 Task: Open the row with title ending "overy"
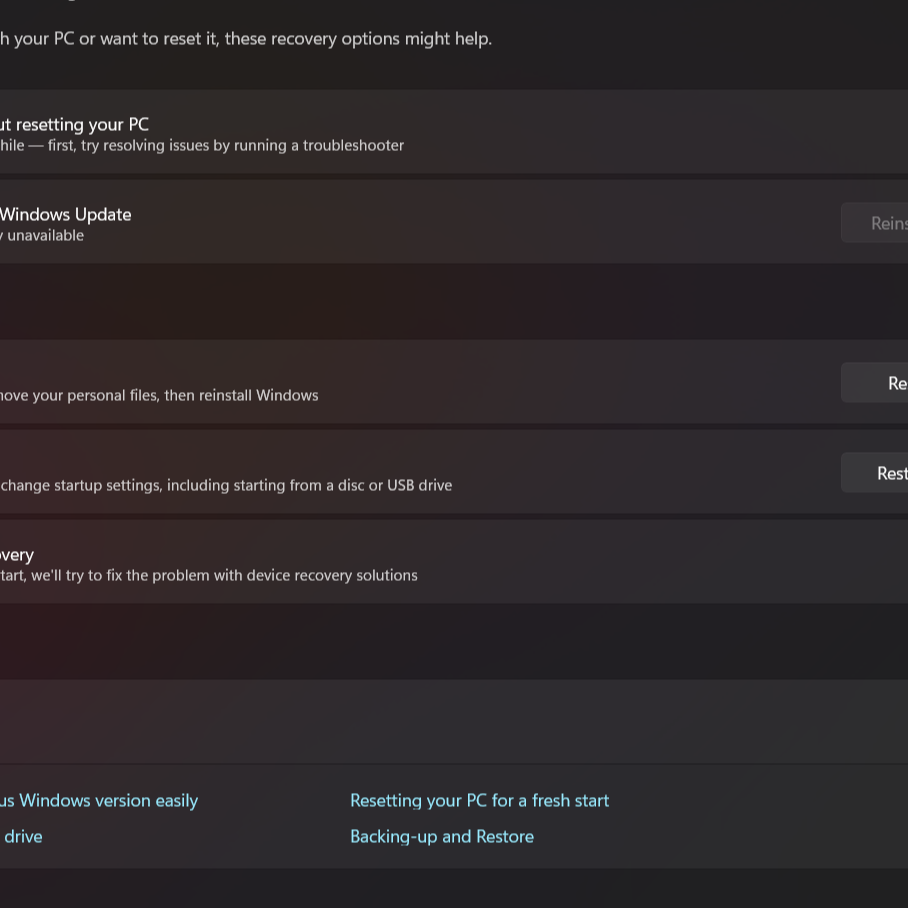(x=17, y=555)
